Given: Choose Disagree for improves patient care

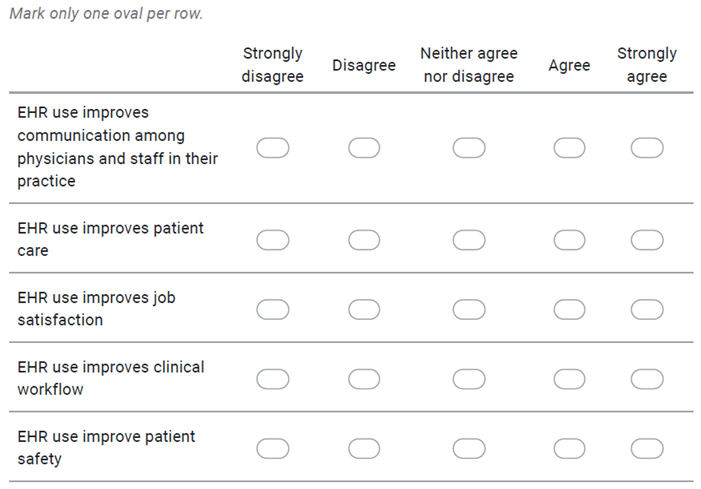Looking at the screenshot, I should (x=364, y=240).
